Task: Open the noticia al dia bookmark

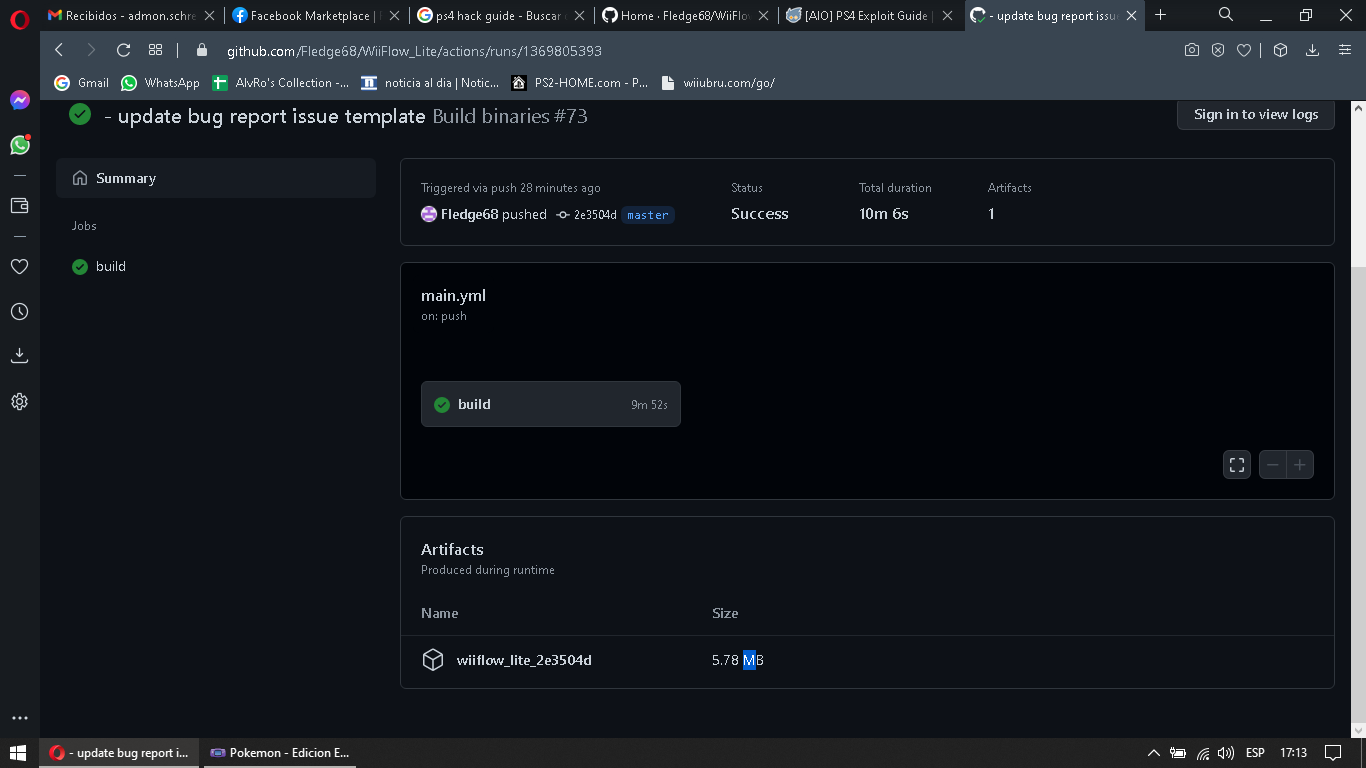Action: (x=430, y=83)
